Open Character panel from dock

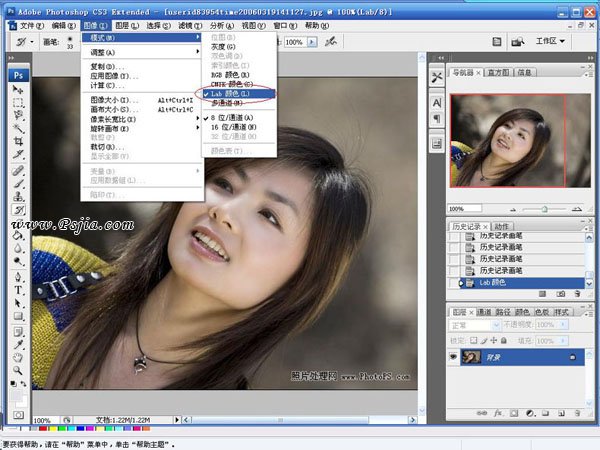click(x=437, y=103)
